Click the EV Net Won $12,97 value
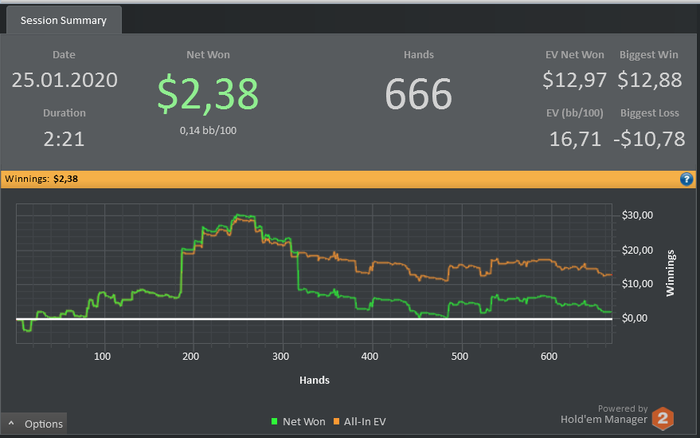 coord(575,80)
